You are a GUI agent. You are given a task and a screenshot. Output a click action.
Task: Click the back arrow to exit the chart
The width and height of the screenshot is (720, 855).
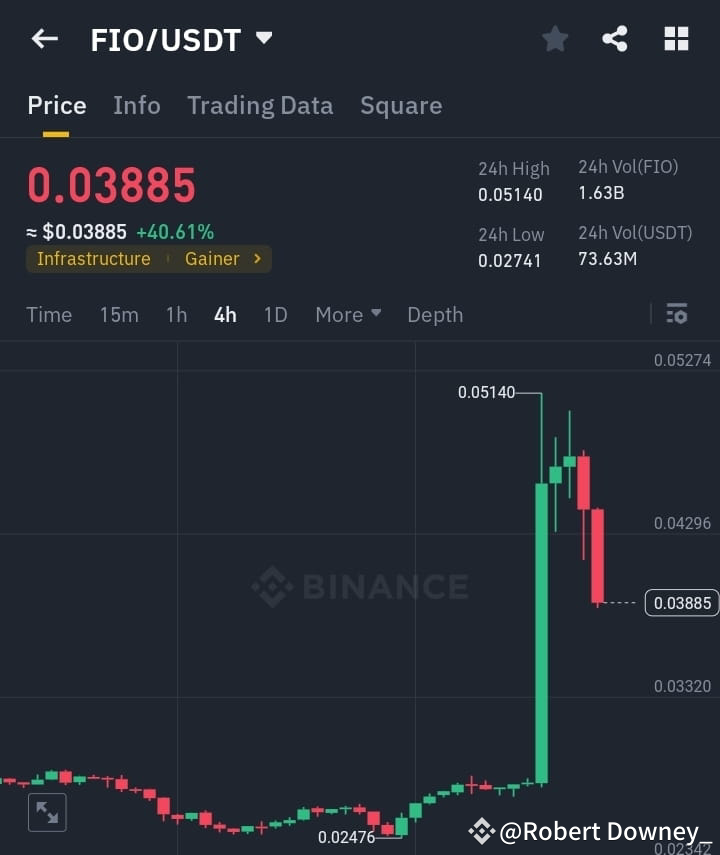44,38
